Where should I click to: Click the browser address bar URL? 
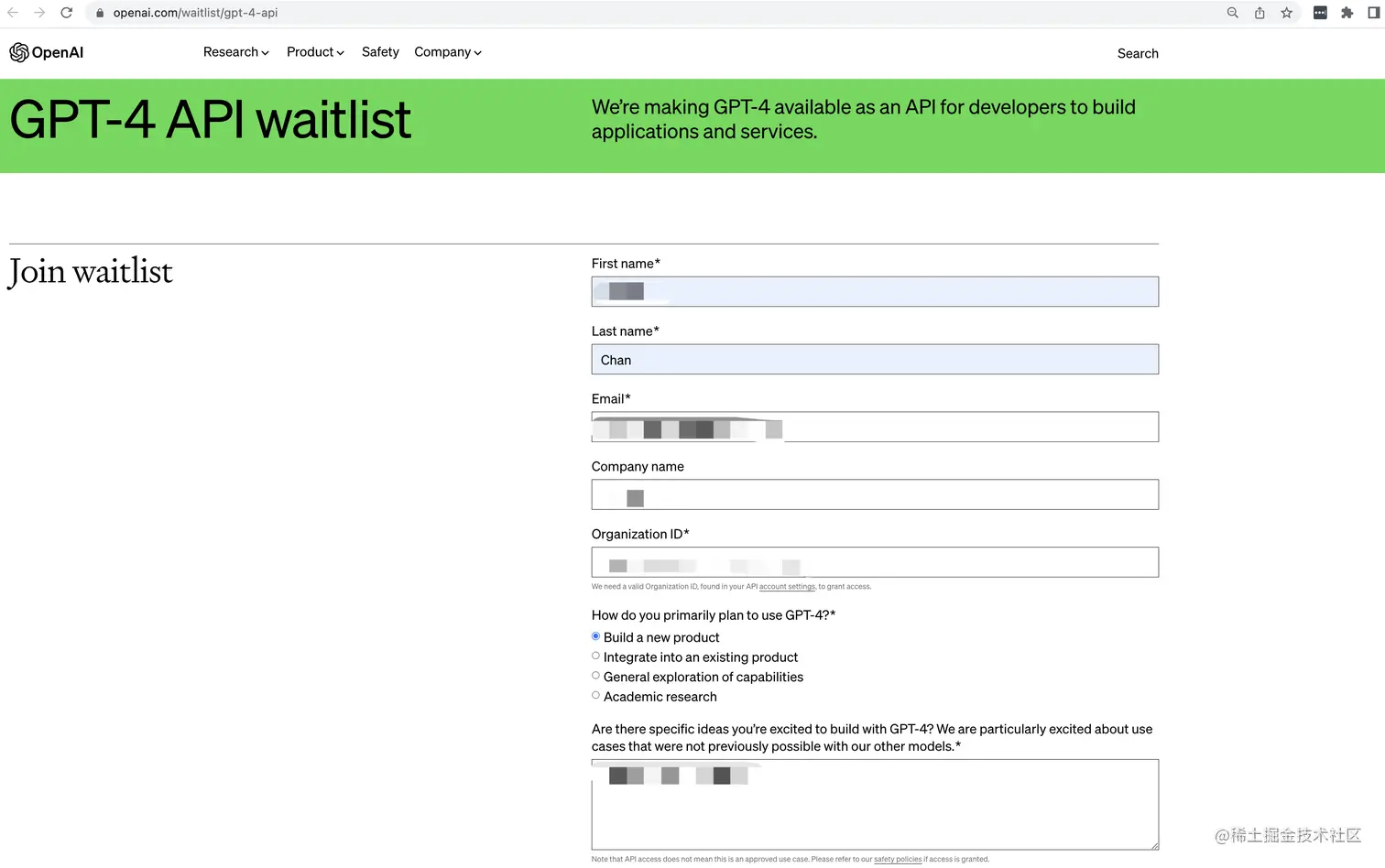pyautogui.click(x=195, y=13)
